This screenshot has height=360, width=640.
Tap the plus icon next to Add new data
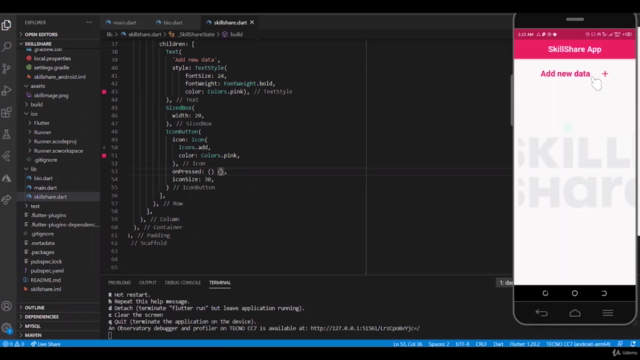click(605, 73)
